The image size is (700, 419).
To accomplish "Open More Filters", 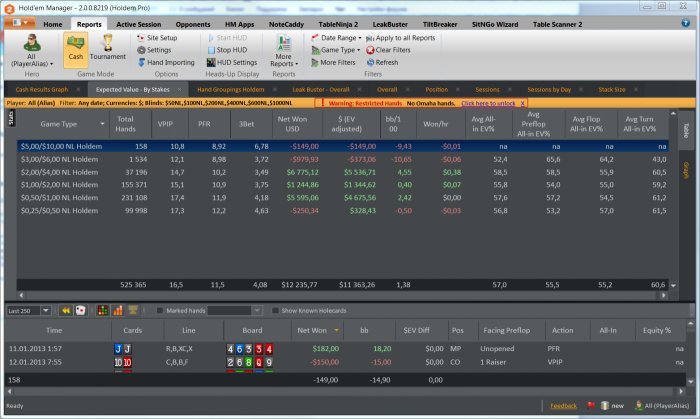I will 333,62.
